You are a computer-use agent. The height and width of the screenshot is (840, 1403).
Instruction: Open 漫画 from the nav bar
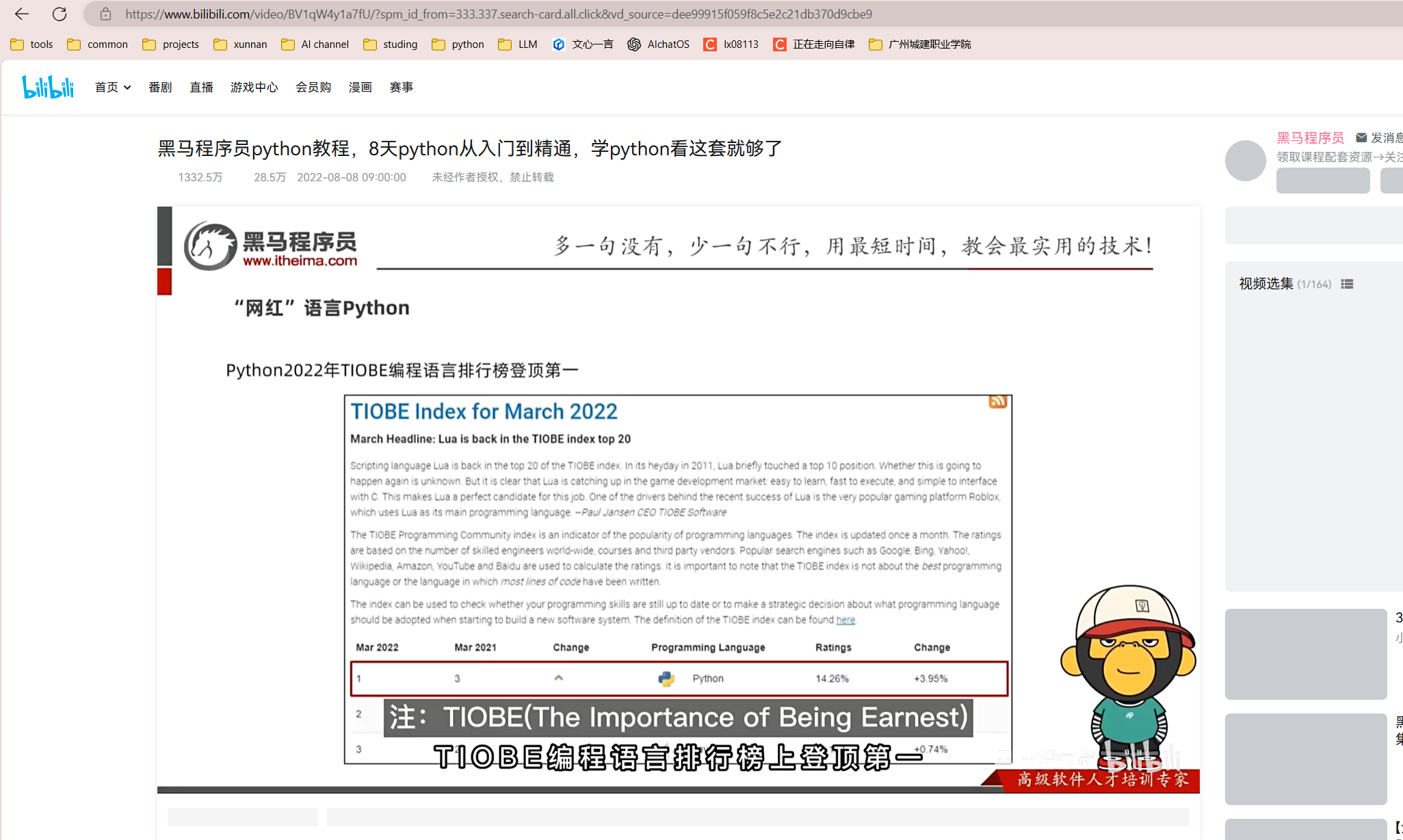360,87
